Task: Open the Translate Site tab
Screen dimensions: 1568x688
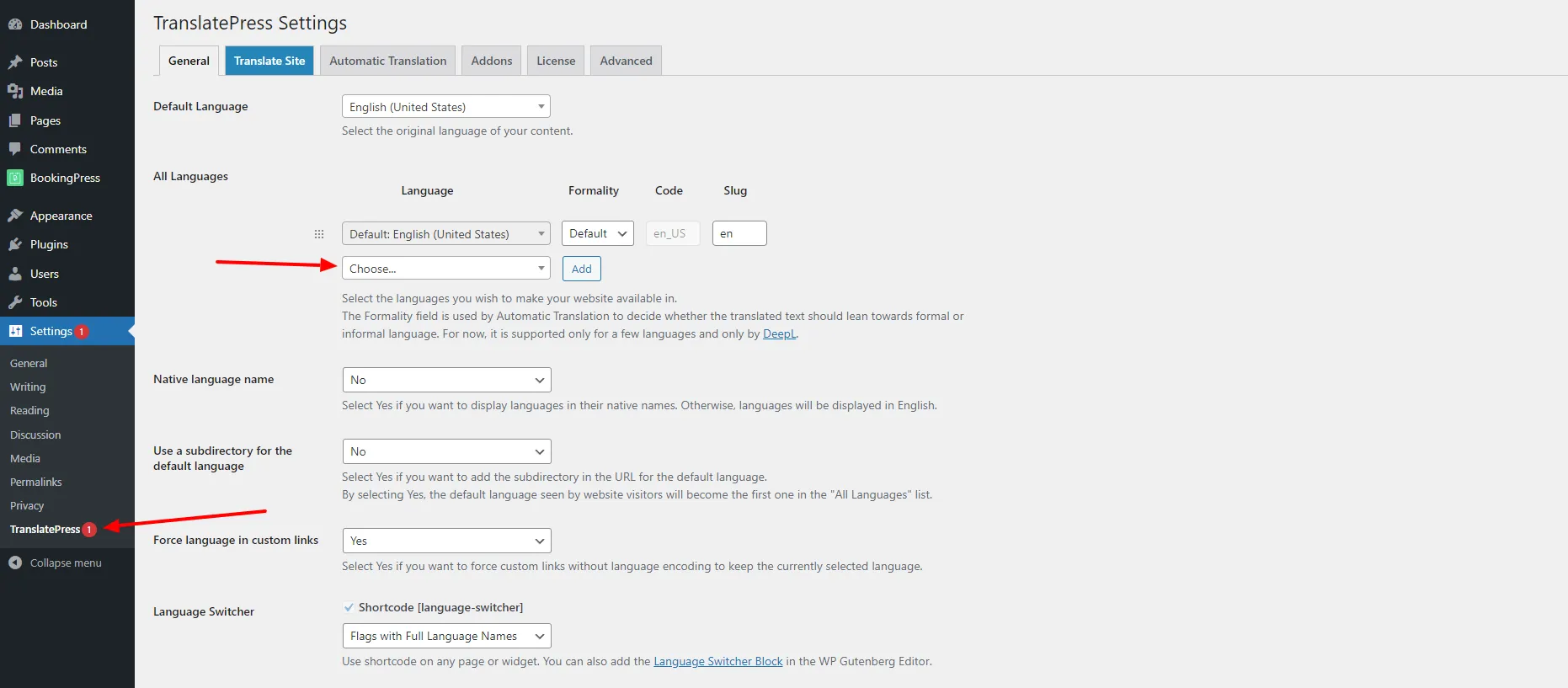Action: pos(269,61)
